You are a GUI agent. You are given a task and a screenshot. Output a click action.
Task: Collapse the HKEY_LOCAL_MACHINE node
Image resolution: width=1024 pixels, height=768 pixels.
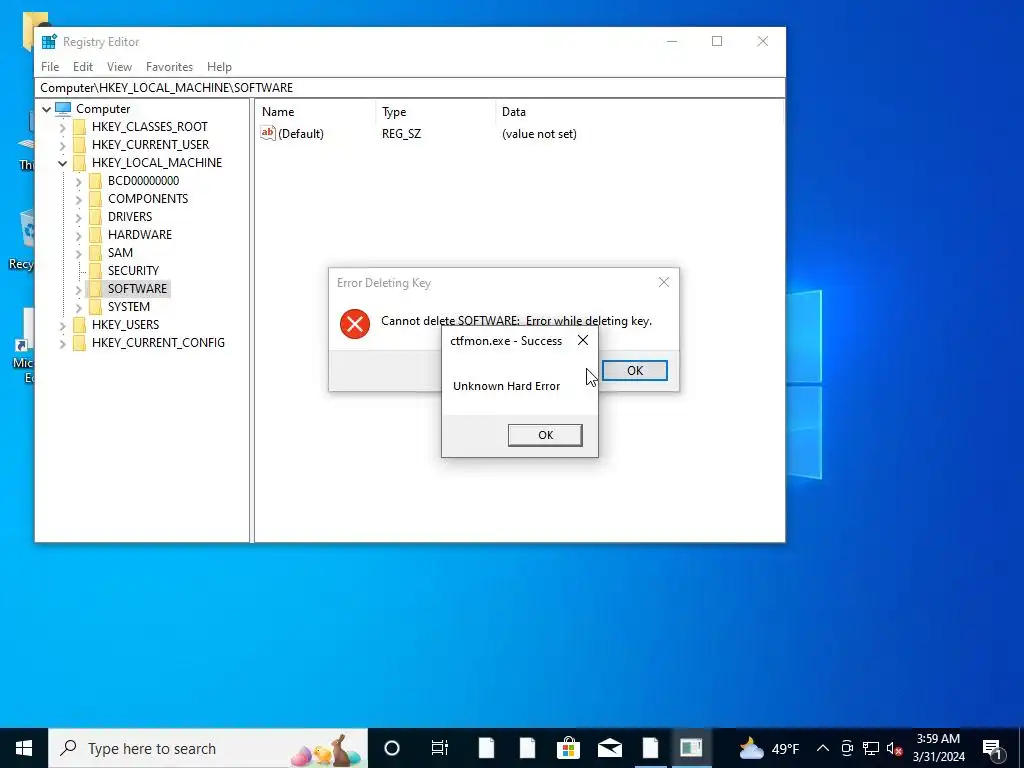(x=63, y=163)
